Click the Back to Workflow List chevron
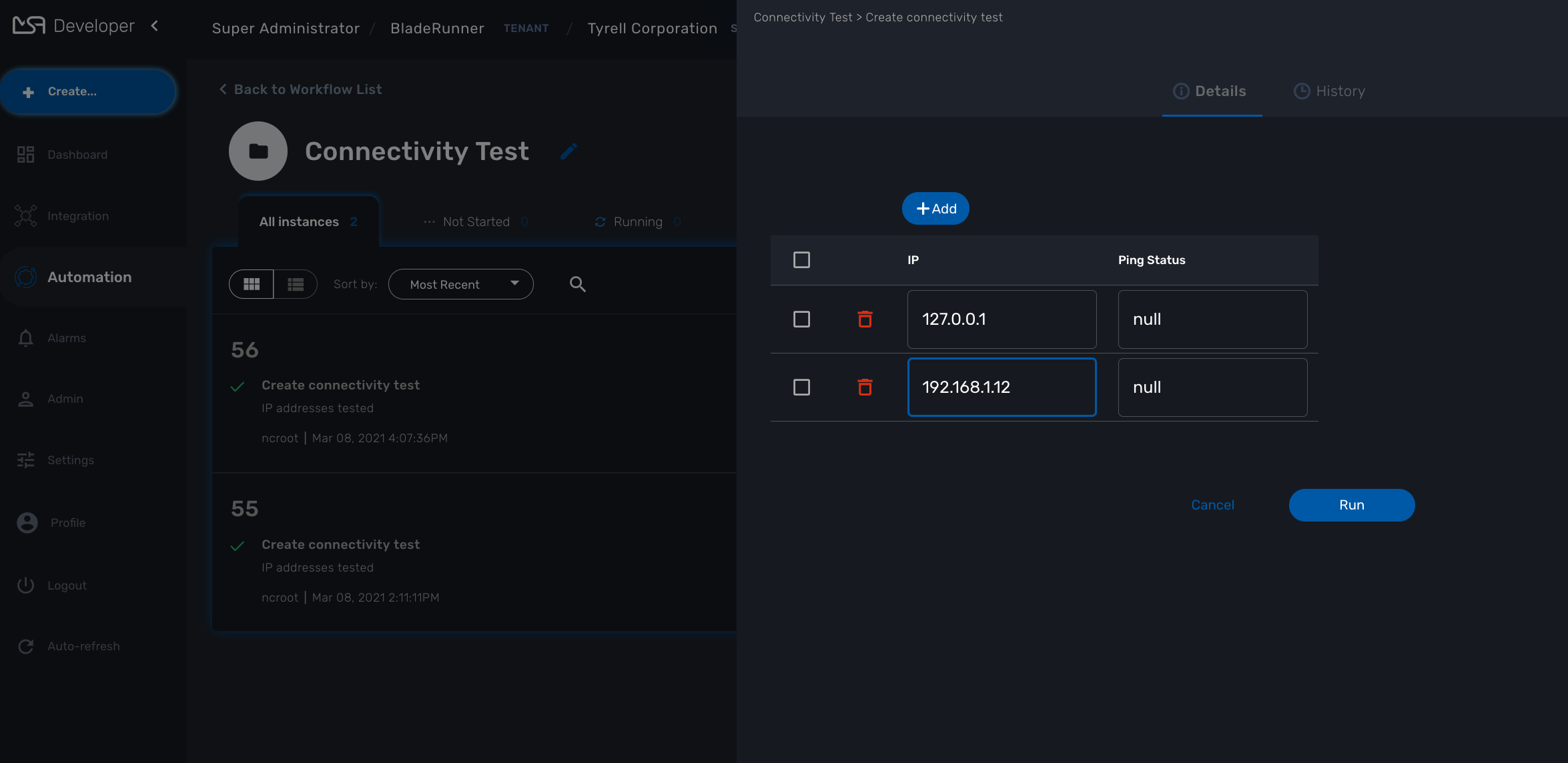The height and width of the screenshot is (763, 1568). tap(223, 89)
